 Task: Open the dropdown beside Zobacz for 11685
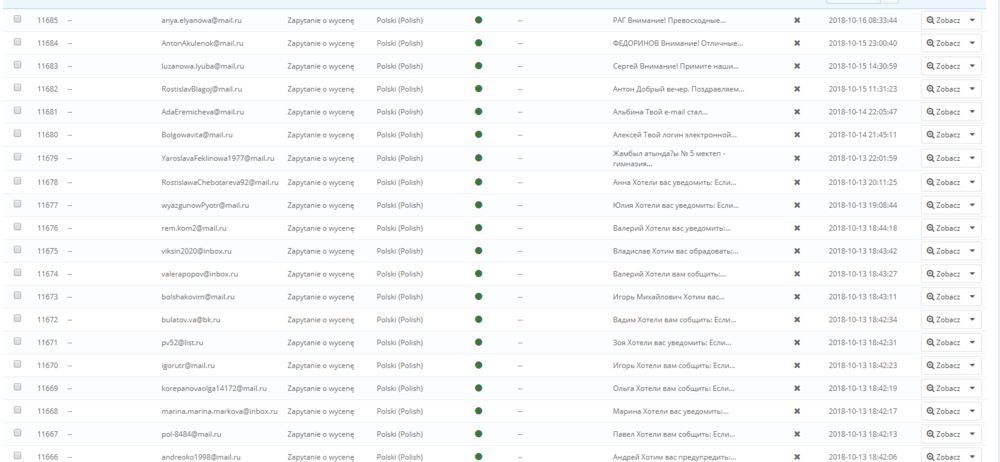(973, 20)
